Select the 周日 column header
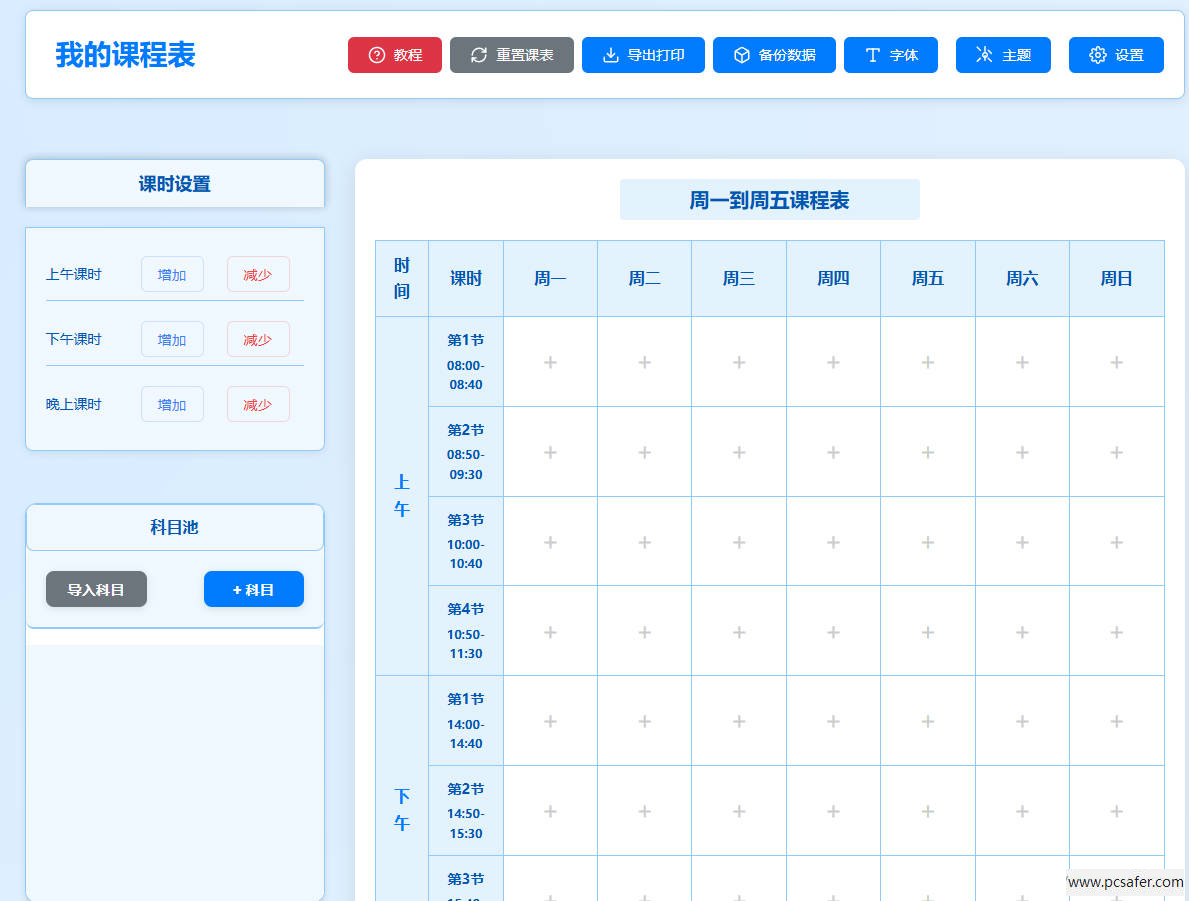Viewport: 1189px width, 901px height. 1116,279
